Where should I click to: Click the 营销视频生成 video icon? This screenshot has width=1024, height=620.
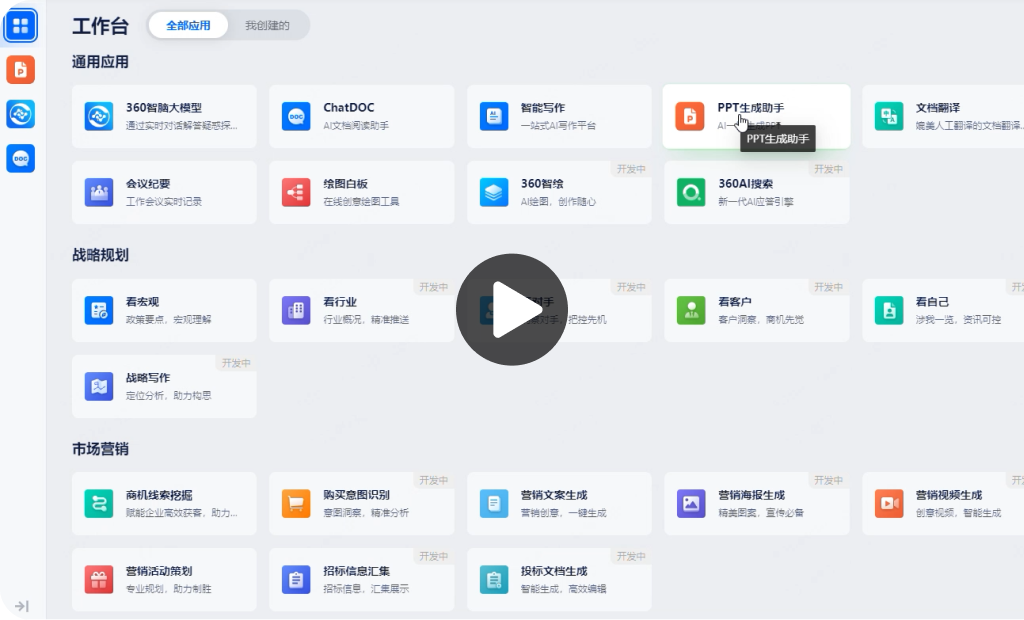[889, 504]
